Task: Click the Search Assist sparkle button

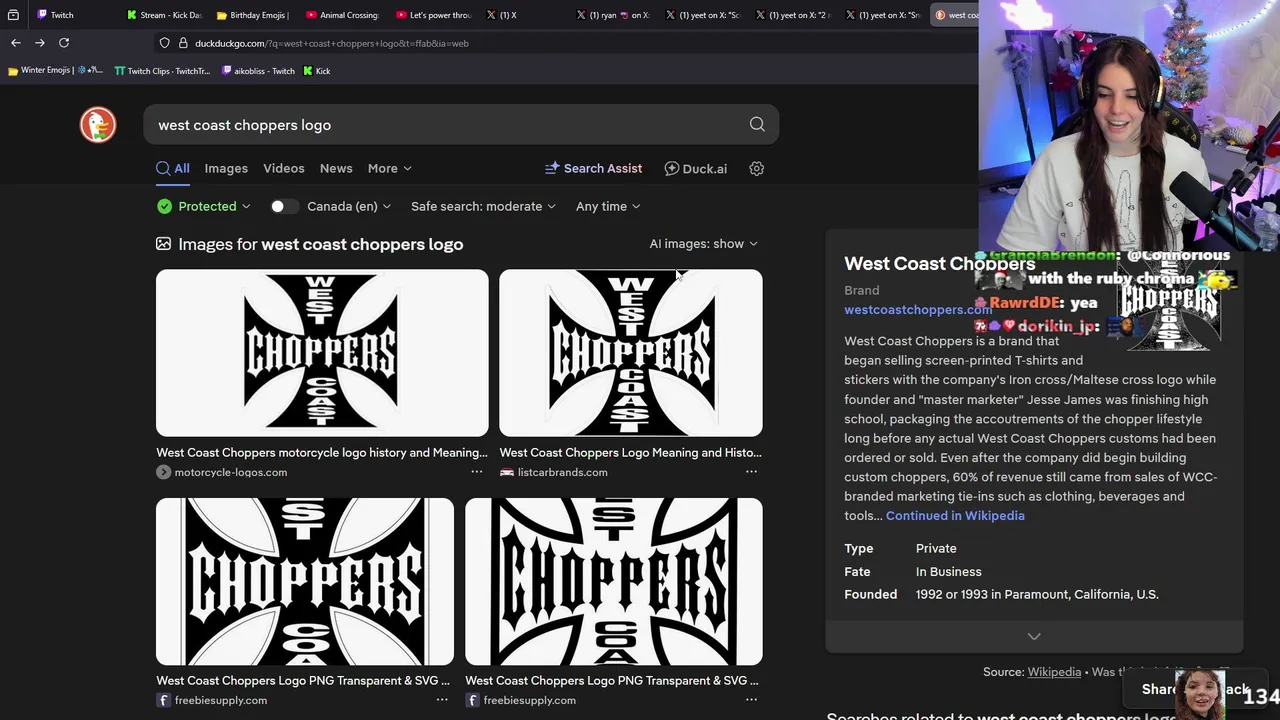Action: pyautogui.click(x=593, y=168)
